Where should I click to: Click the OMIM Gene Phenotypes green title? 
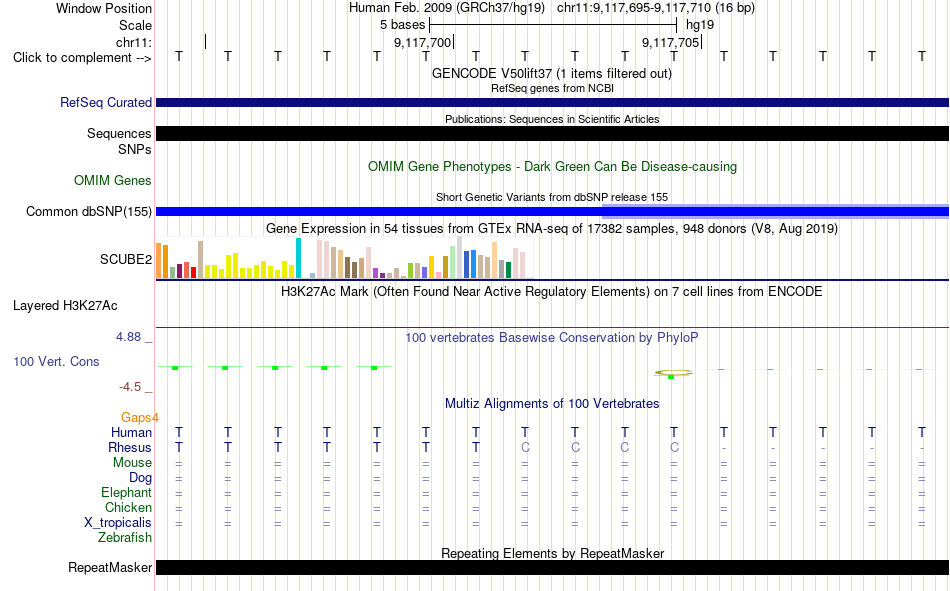tap(552, 167)
